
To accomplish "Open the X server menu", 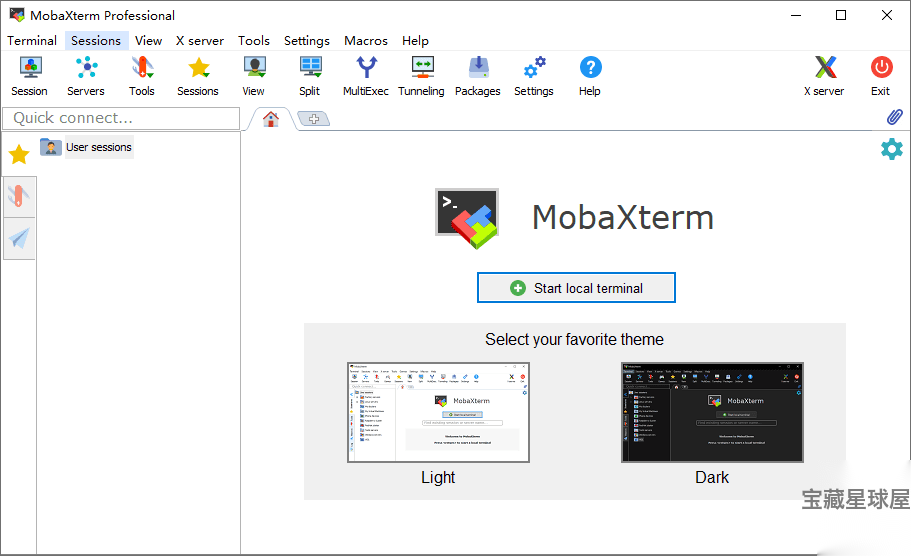I will [x=200, y=41].
